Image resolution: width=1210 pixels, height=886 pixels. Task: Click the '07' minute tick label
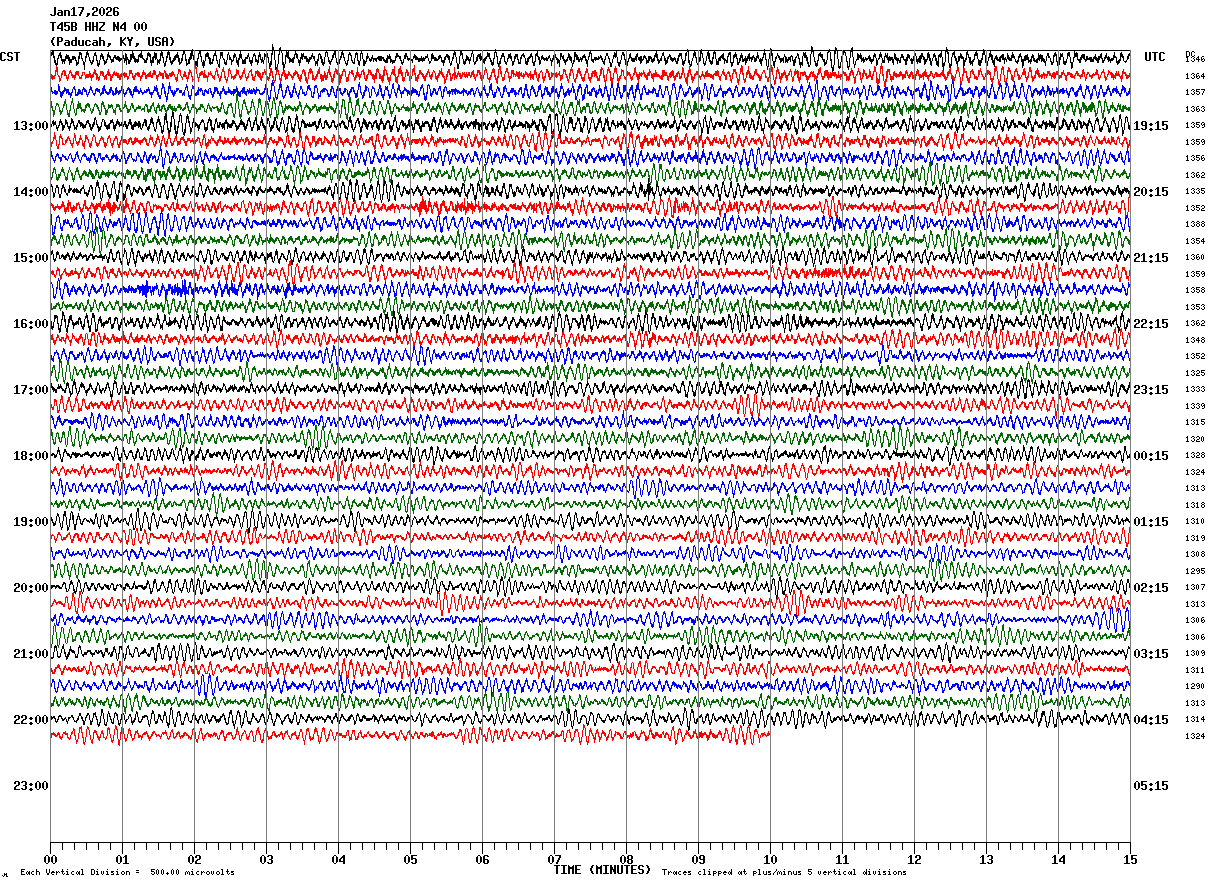(x=555, y=859)
